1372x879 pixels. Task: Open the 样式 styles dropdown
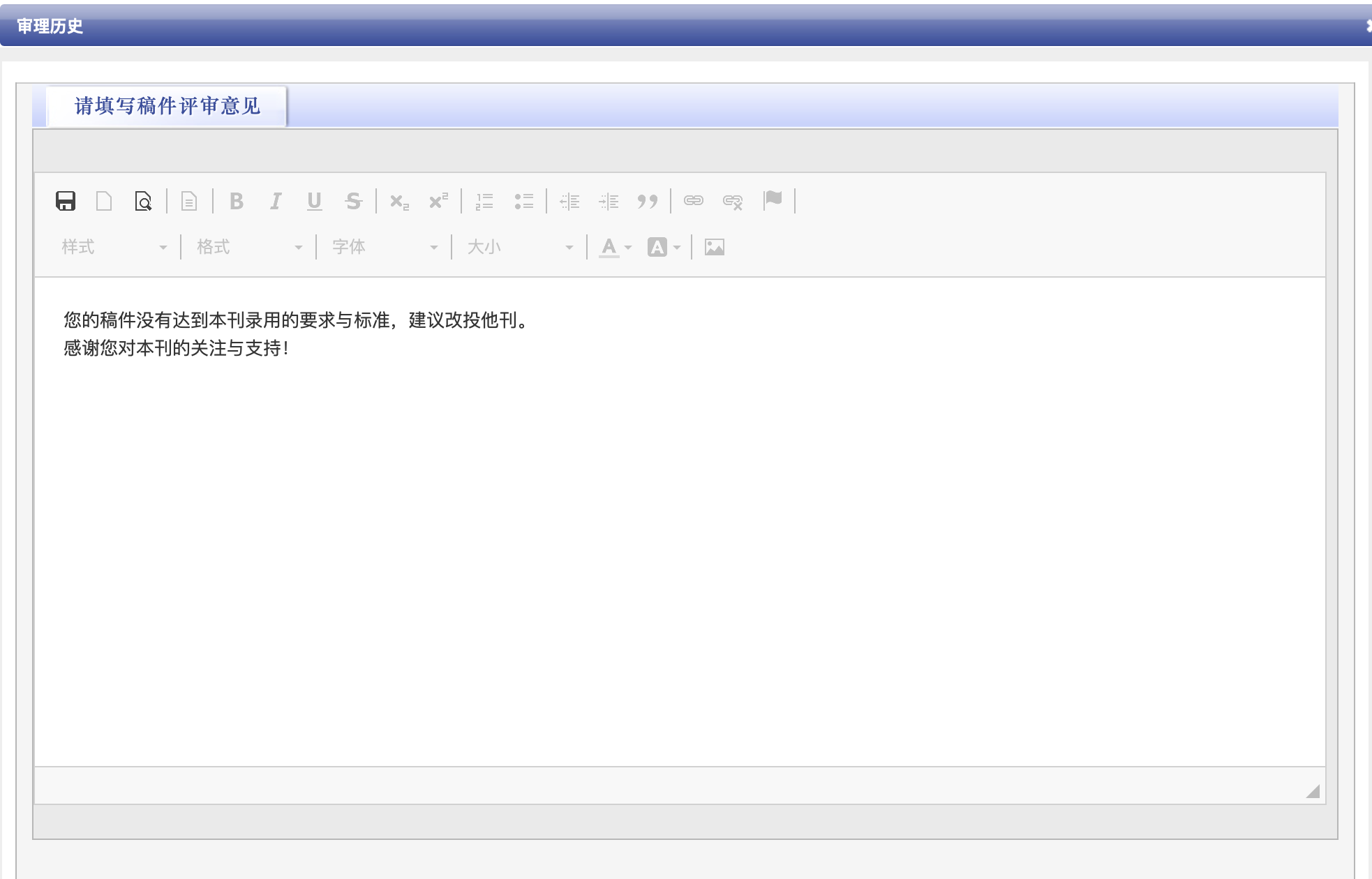tap(114, 247)
